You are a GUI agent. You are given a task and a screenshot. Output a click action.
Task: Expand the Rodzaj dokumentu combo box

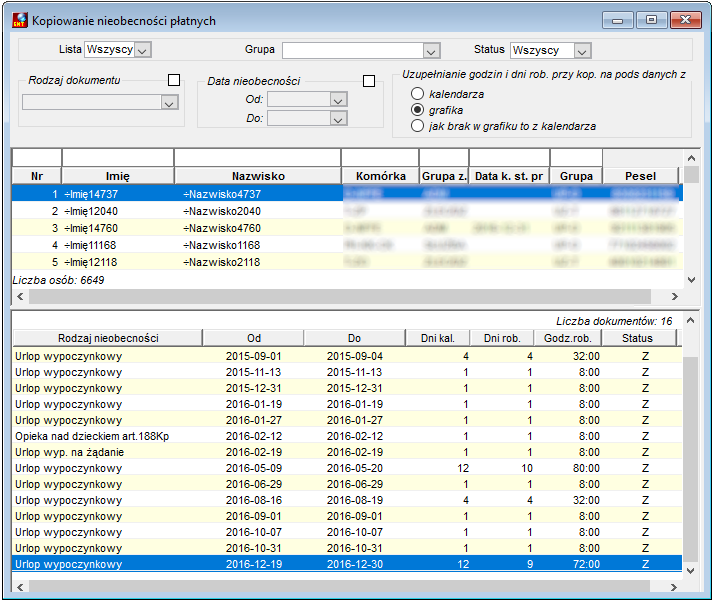coord(169,103)
